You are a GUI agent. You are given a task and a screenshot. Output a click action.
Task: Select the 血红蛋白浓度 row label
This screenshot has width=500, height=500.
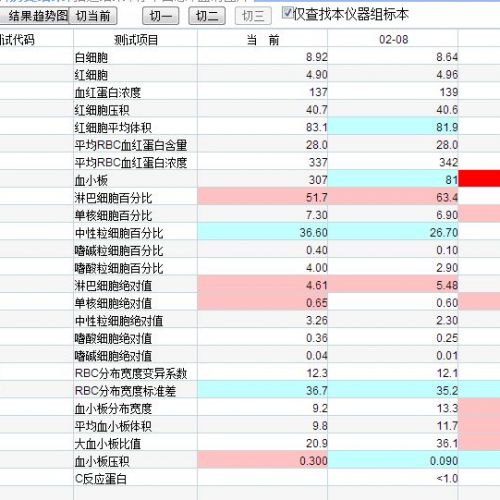[108, 93]
